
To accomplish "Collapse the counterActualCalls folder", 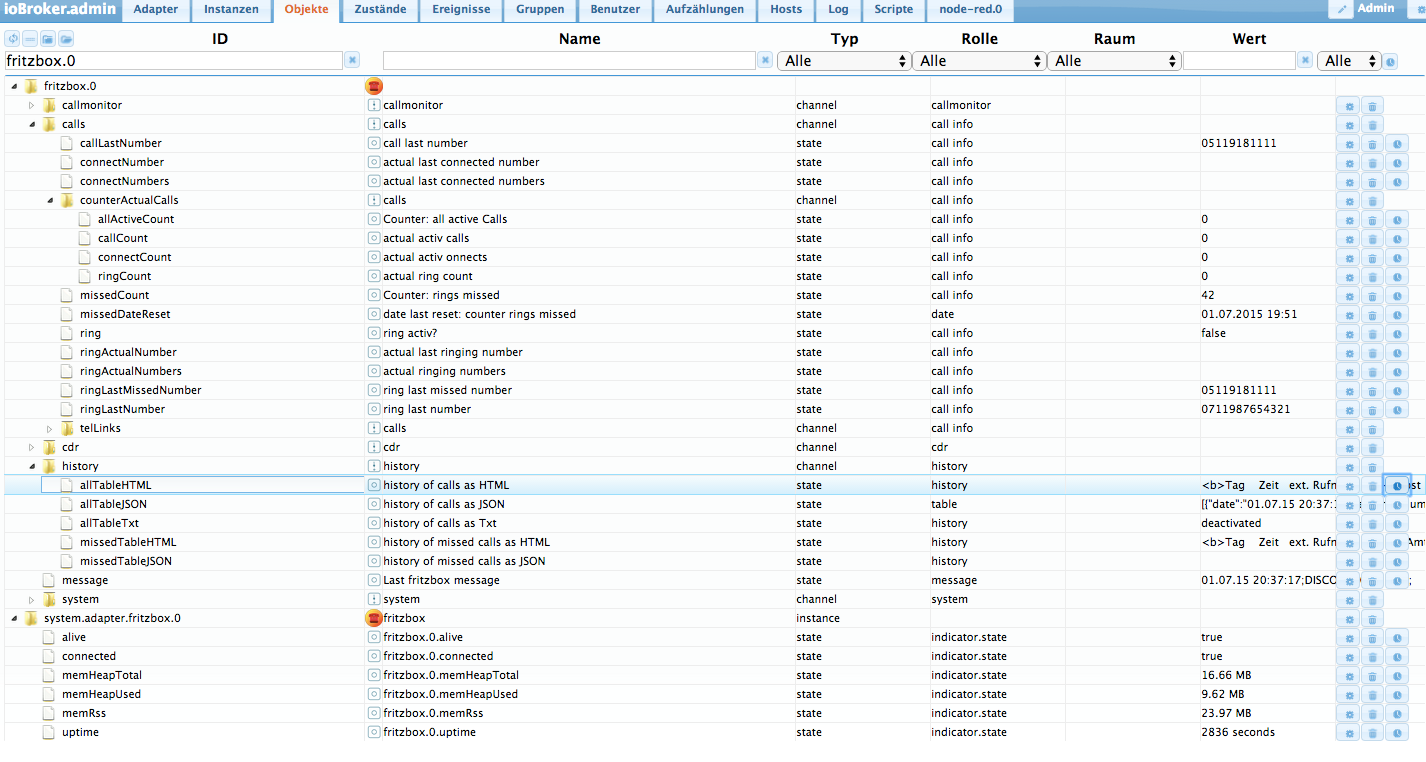I will 49,200.
